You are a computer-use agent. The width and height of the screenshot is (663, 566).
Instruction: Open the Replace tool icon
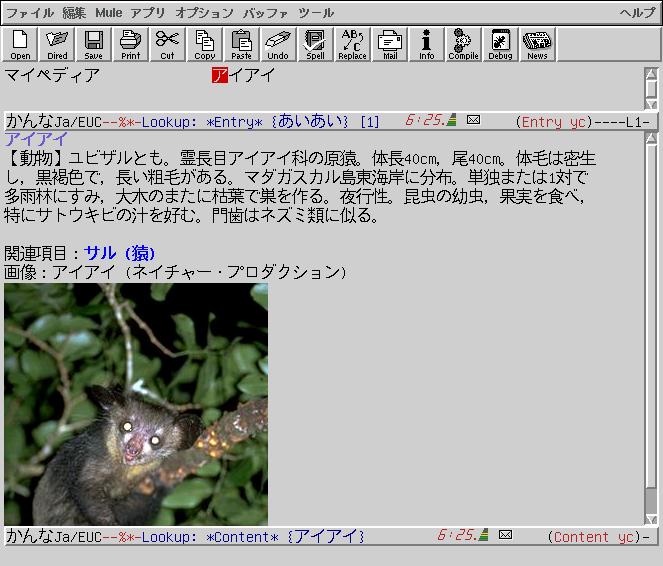pos(352,44)
